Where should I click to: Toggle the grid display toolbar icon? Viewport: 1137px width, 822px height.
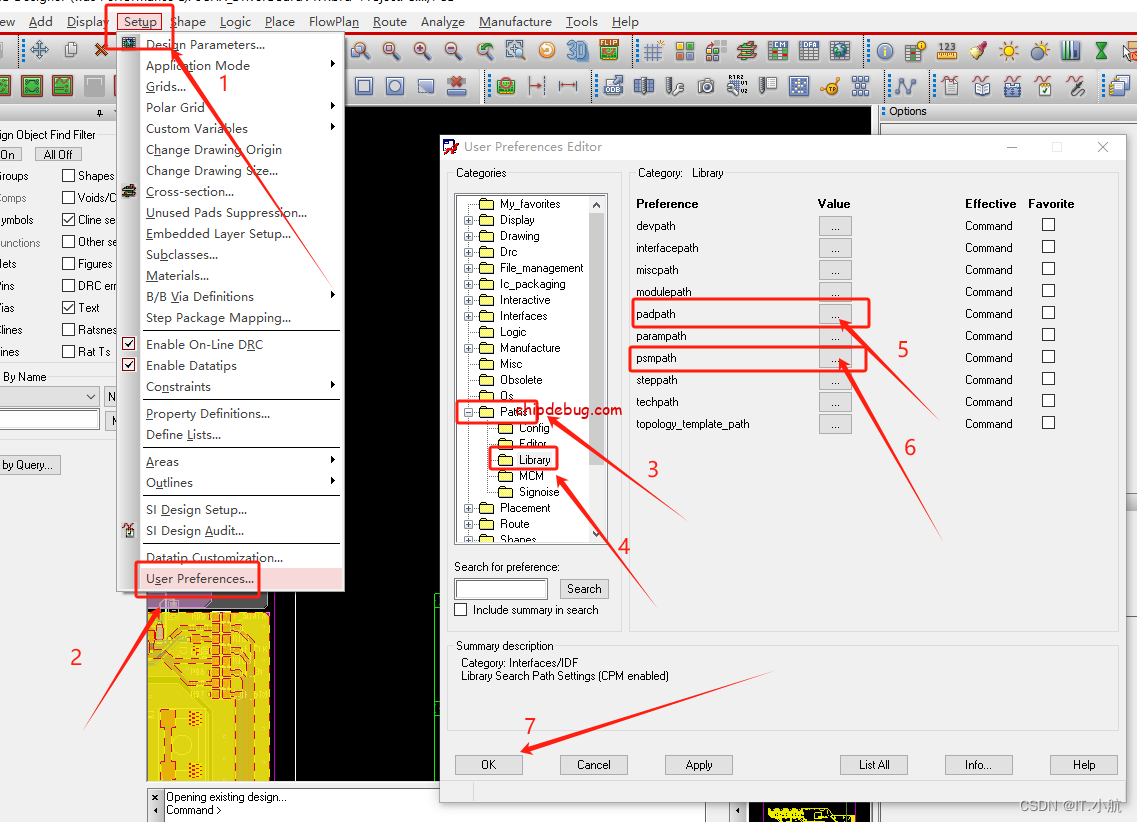click(653, 50)
